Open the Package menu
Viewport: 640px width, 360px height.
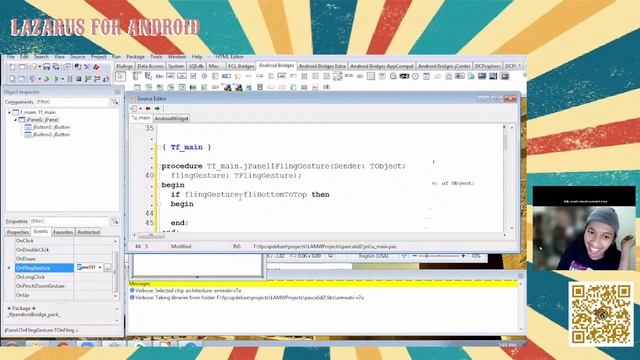[x=135, y=57]
